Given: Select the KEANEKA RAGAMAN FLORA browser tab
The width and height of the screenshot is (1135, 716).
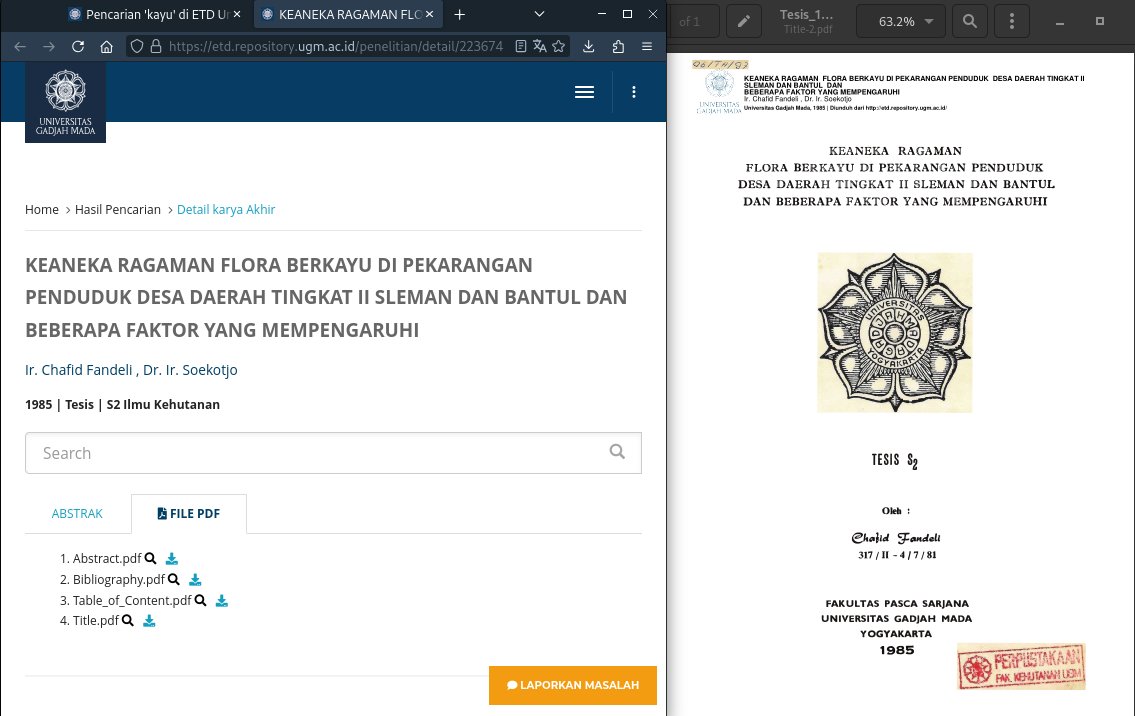Looking at the screenshot, I should tap(348, 14).
